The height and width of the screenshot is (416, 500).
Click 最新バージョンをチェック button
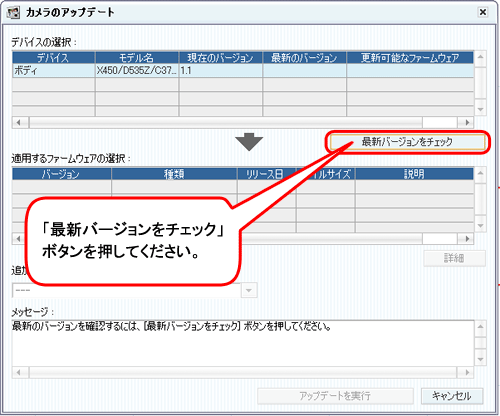pos(407,142)
